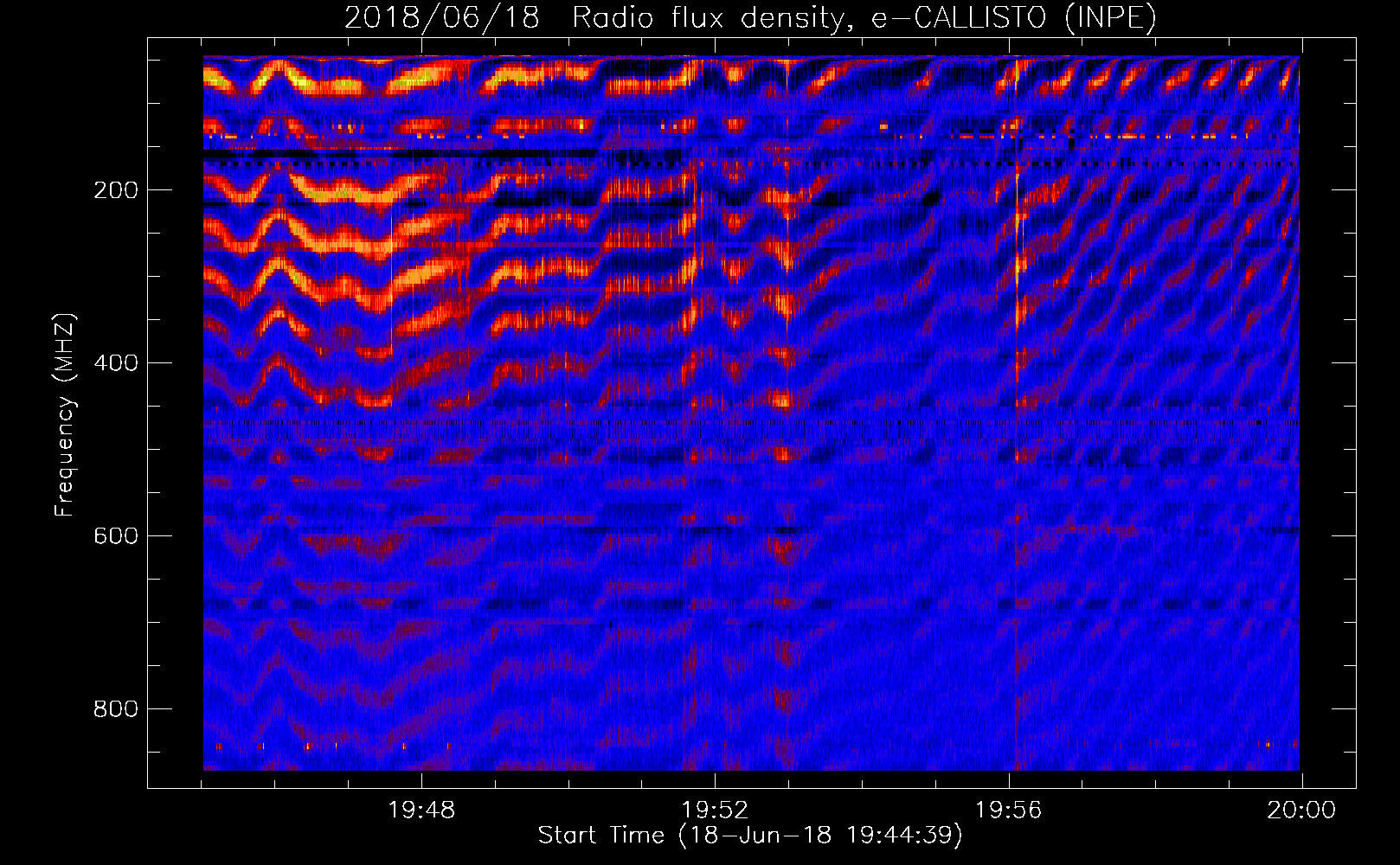The width and height of the screenshot is (1400, 865).
Task: Select the date "2018/06/18" in the title
Action: click(x=442, y=18)
